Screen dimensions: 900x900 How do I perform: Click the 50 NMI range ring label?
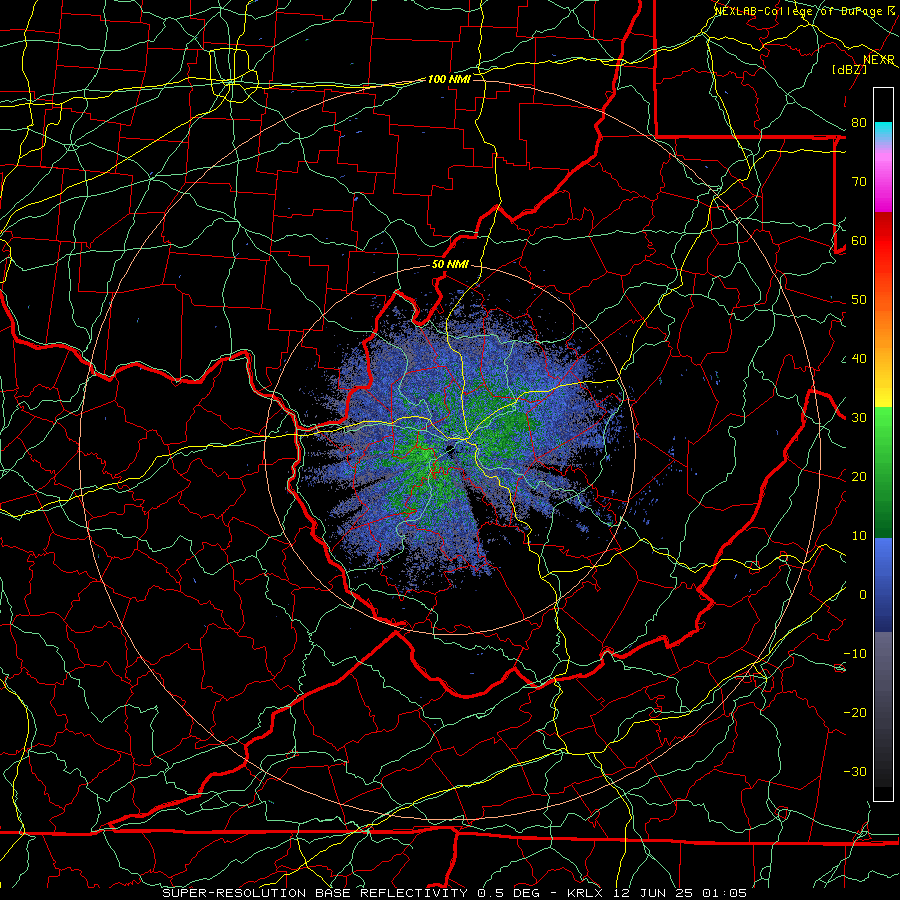pos(450,265)
